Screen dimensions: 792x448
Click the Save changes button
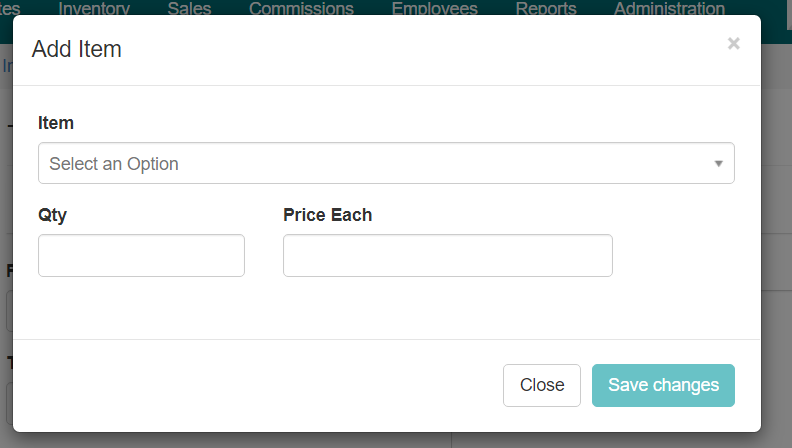click(x=663, y=385)
